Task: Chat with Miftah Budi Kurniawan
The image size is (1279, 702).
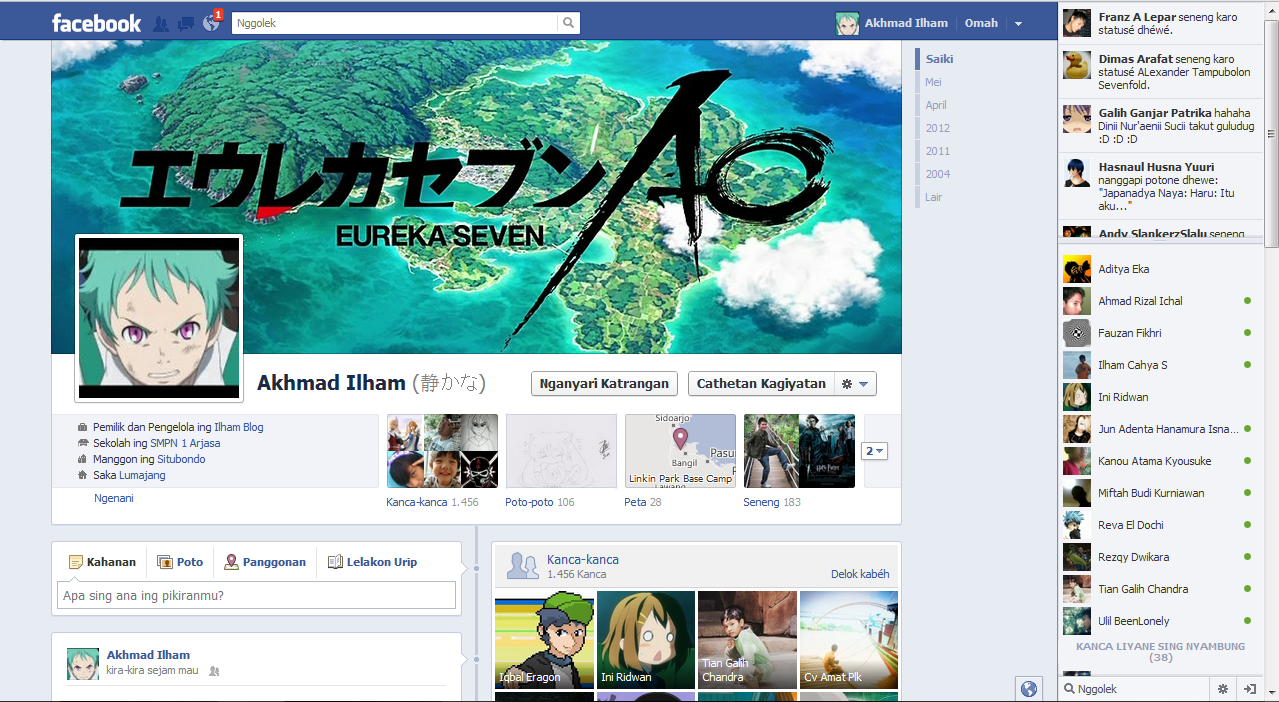Action: click(1160, 493)
